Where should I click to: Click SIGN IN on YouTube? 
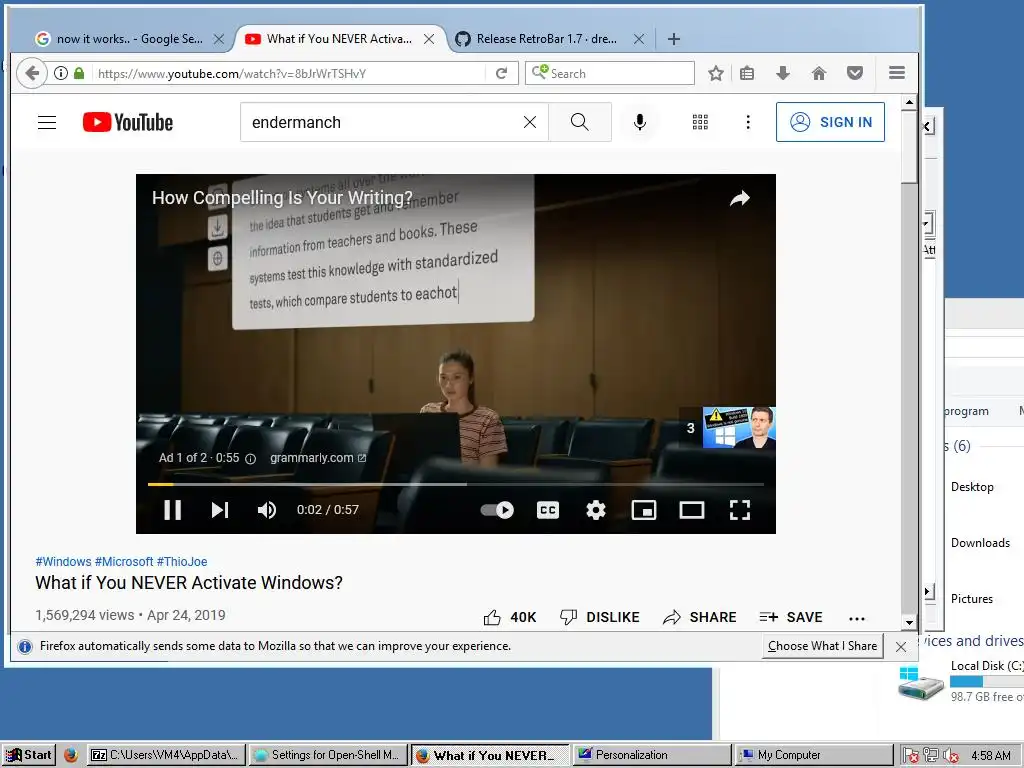(x=830, y=122)
